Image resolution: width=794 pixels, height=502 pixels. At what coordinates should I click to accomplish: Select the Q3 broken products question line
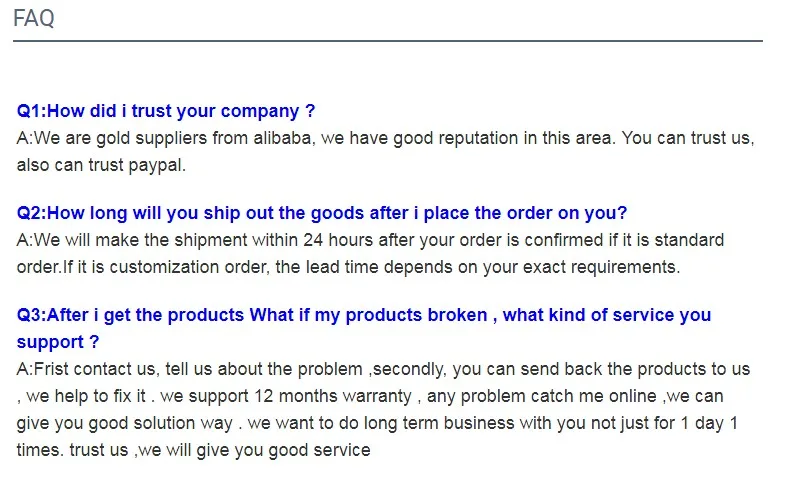tap(364, 315)
